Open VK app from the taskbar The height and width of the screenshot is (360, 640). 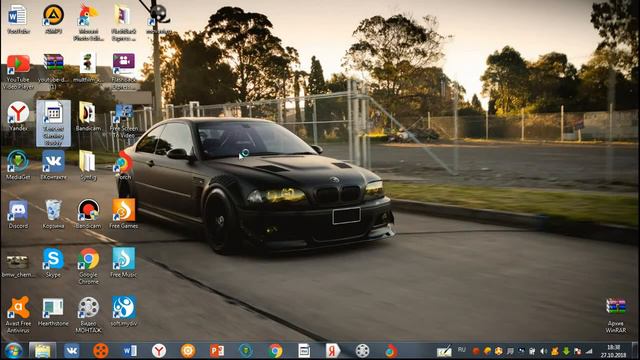pos(71,351)
